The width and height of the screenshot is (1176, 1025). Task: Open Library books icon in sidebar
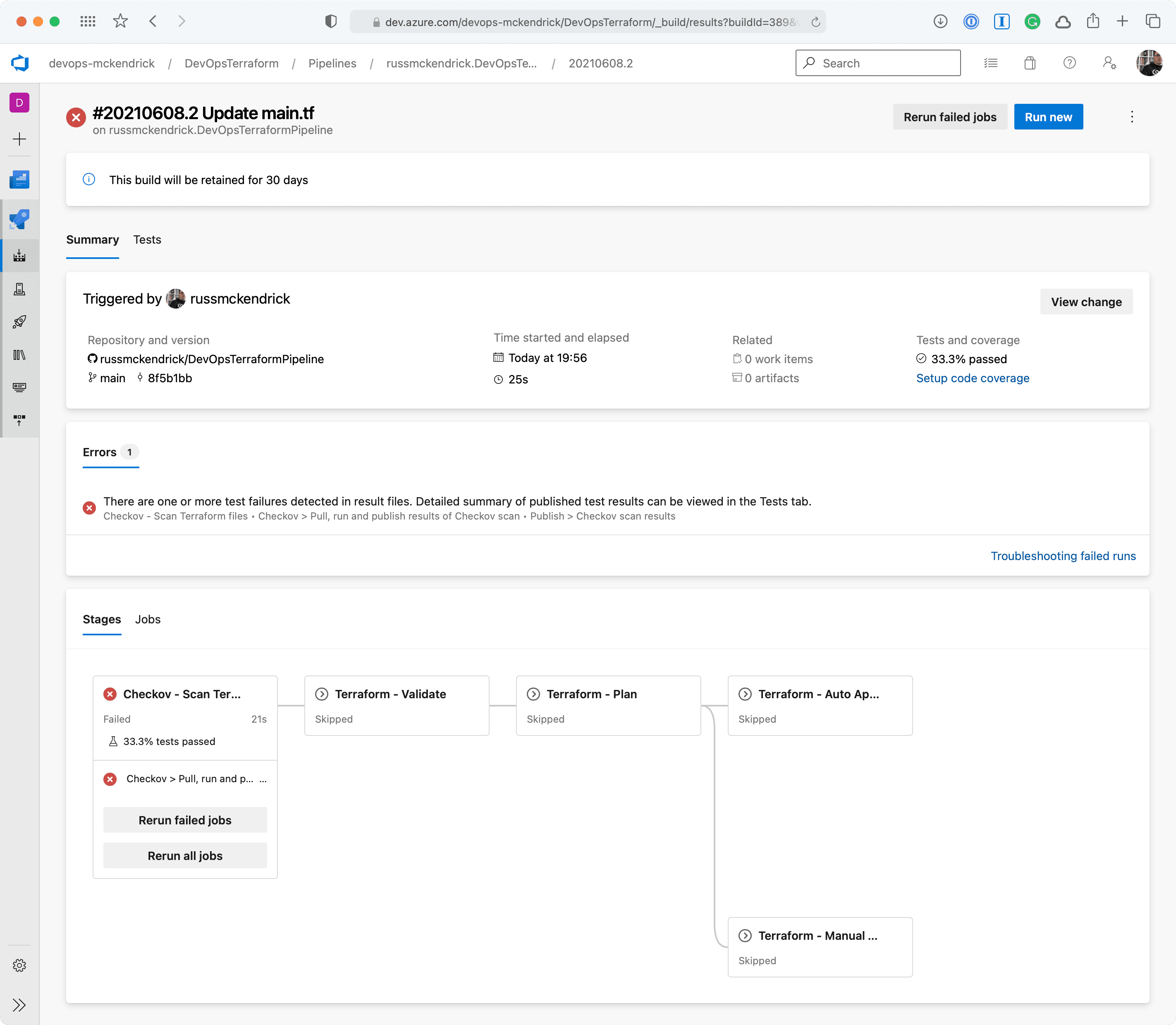[19, 354]
